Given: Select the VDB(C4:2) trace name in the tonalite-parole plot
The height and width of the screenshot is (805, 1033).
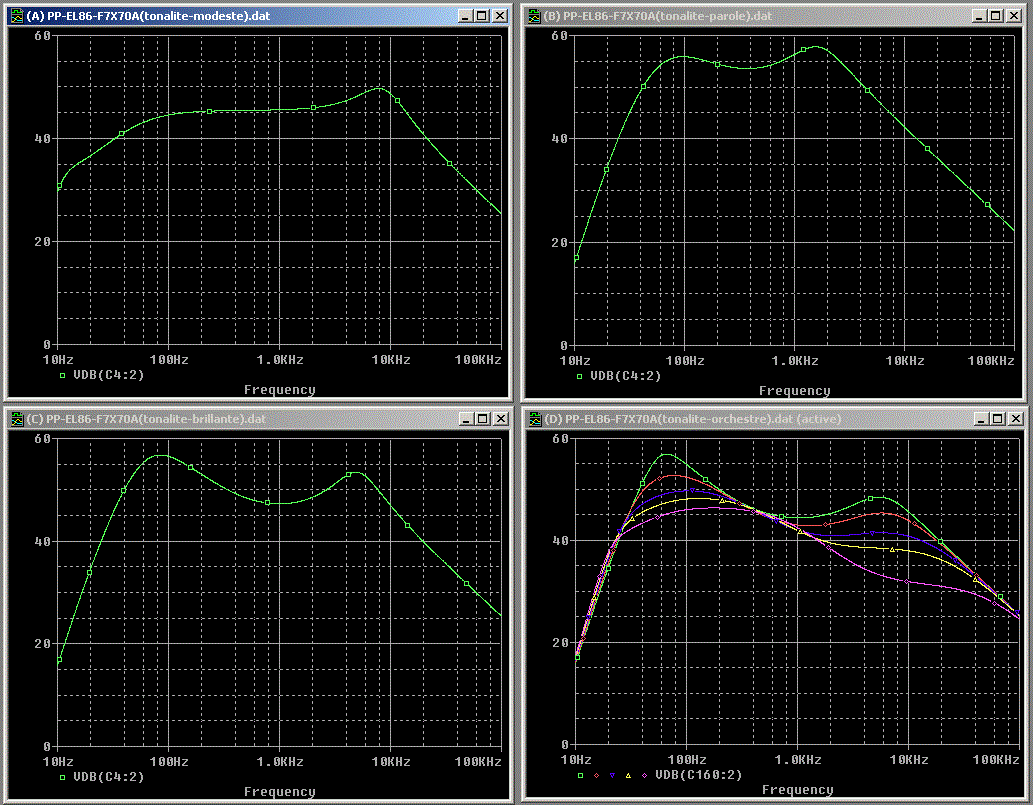Looking at the screenshot, I should coord(626,376).
